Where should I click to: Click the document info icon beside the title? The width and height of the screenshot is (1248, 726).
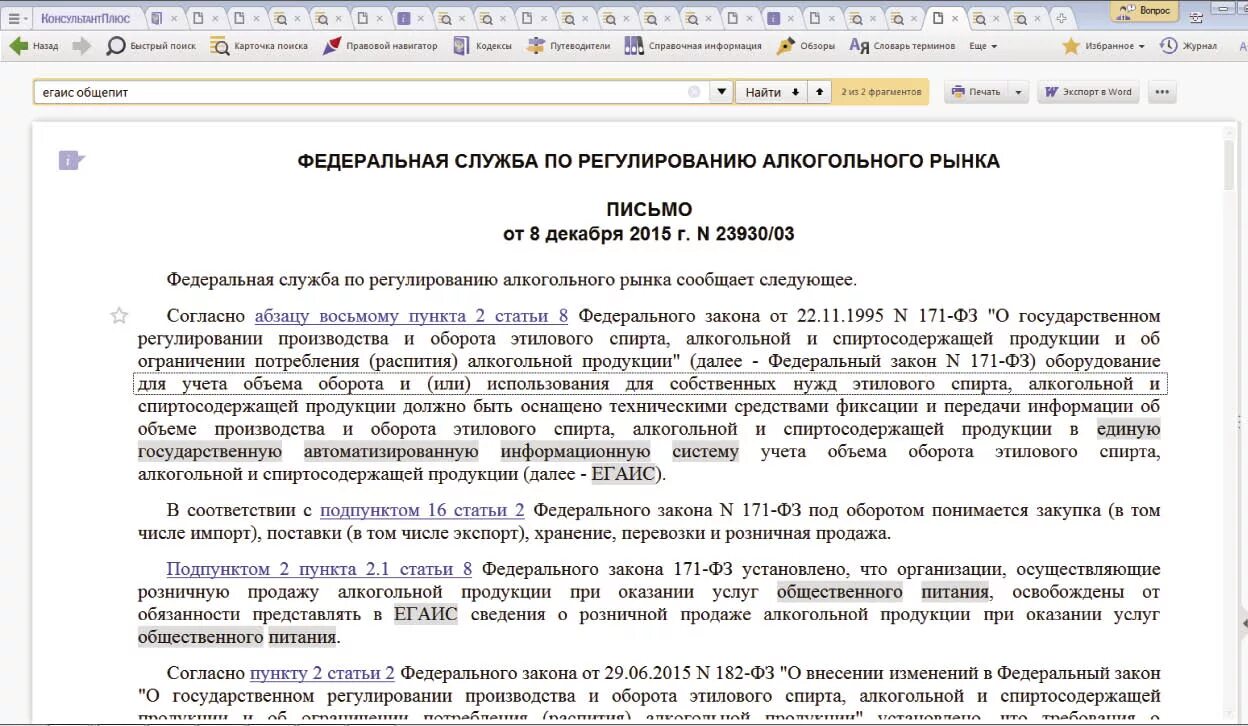(71, 160)
